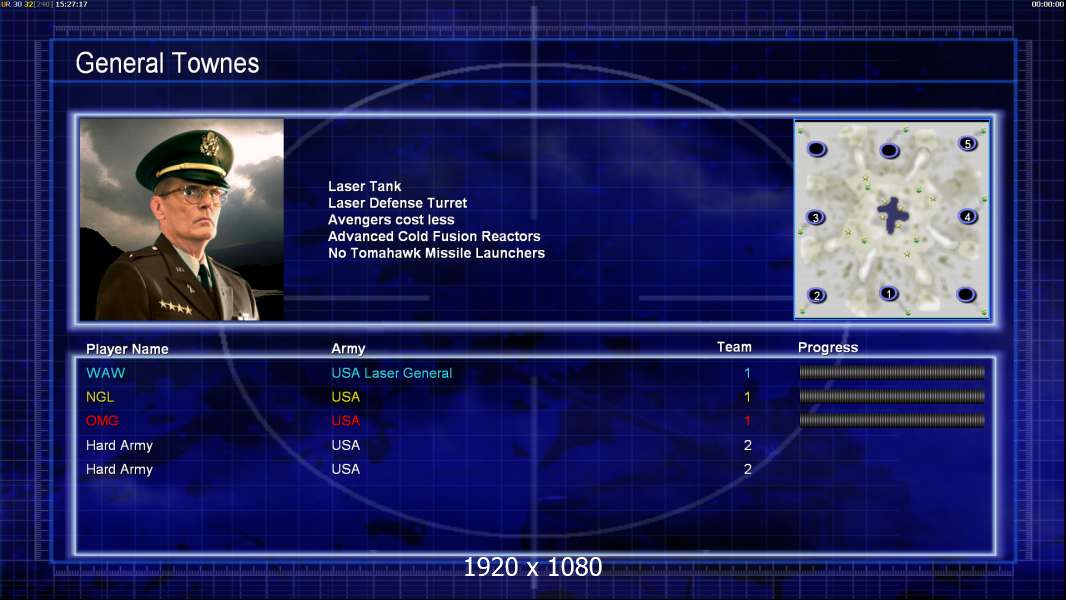This screenshot has width=1066, height=600.
Task: Click NGL's loading progress bar
Action: [x=891, y=396]
